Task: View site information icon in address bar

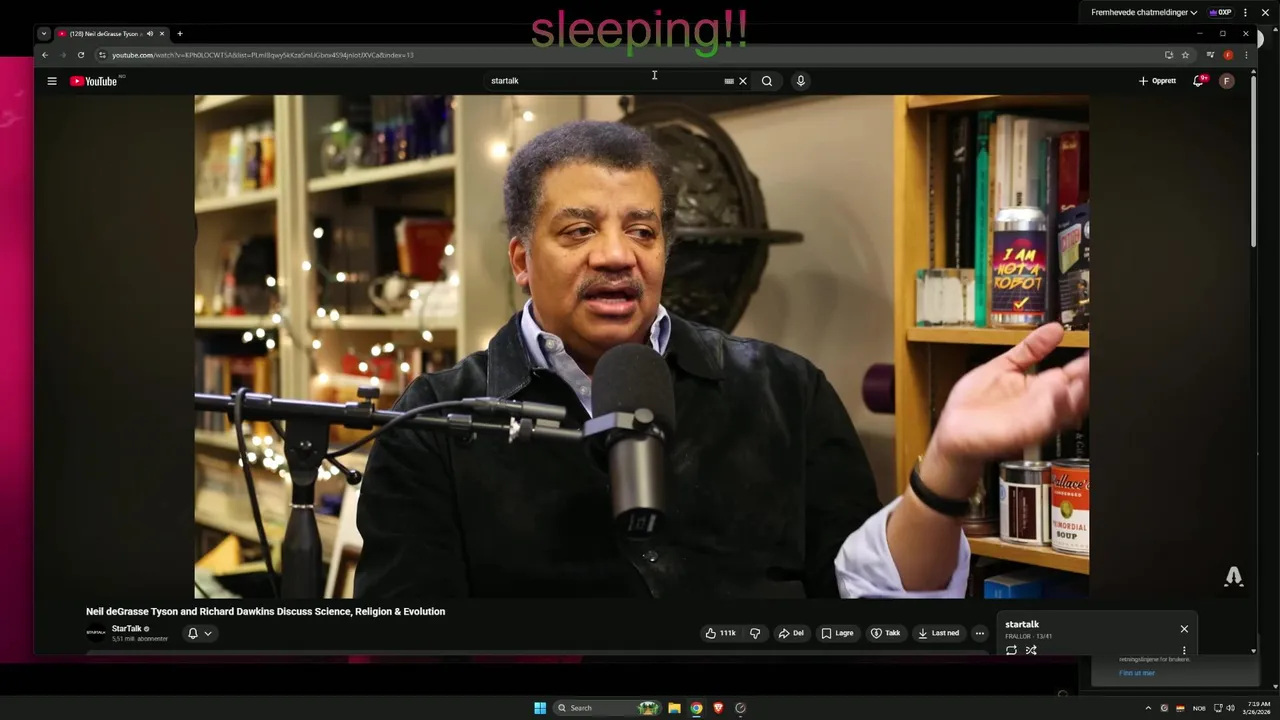Action: (103, 55)
